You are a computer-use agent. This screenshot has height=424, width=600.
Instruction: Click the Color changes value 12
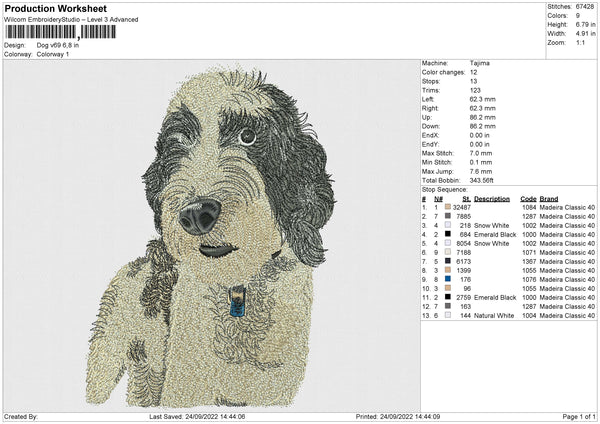[x=473, y=72]
